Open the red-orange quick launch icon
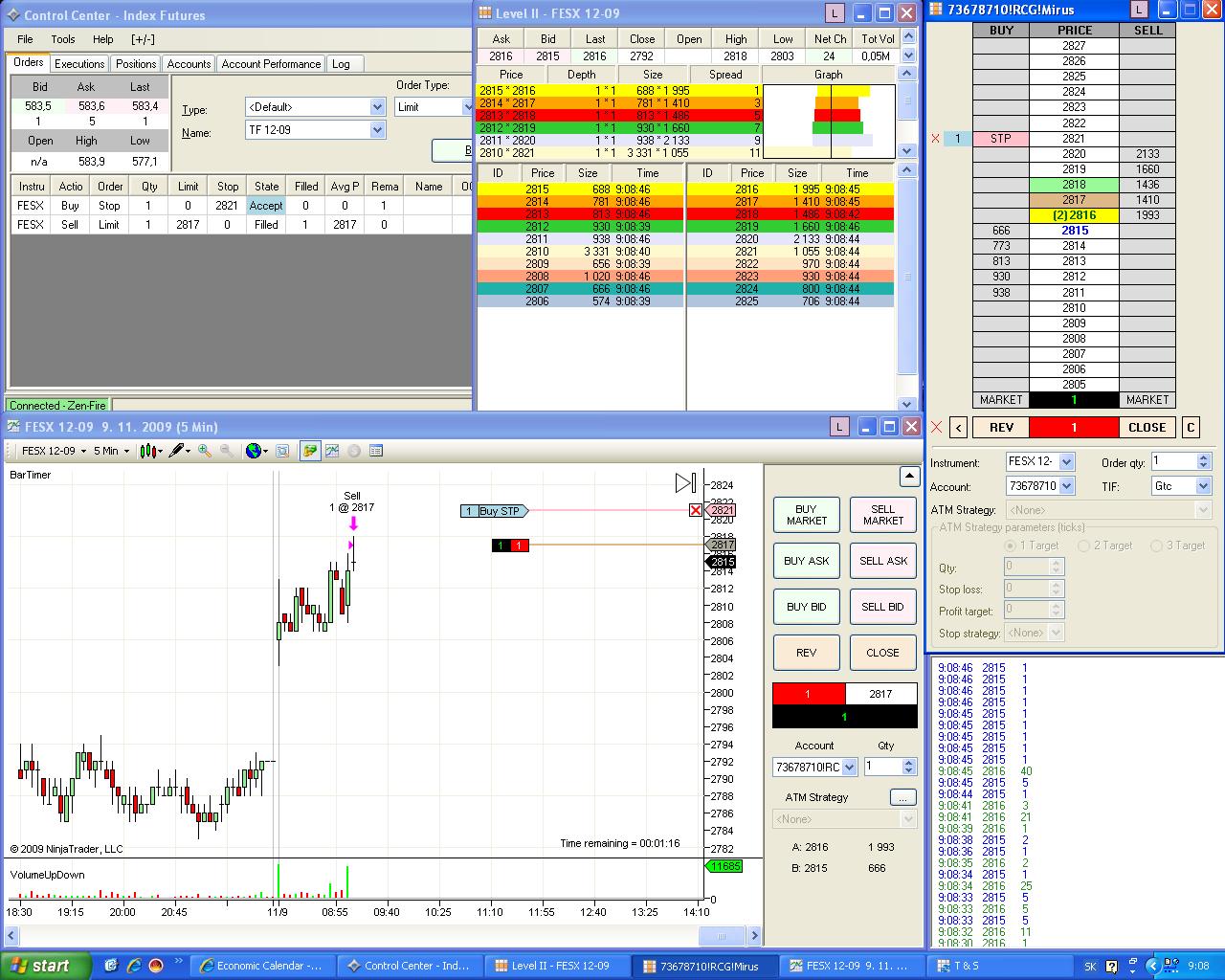Viewport: 1225px width, 980px height. tap(156, 966)
